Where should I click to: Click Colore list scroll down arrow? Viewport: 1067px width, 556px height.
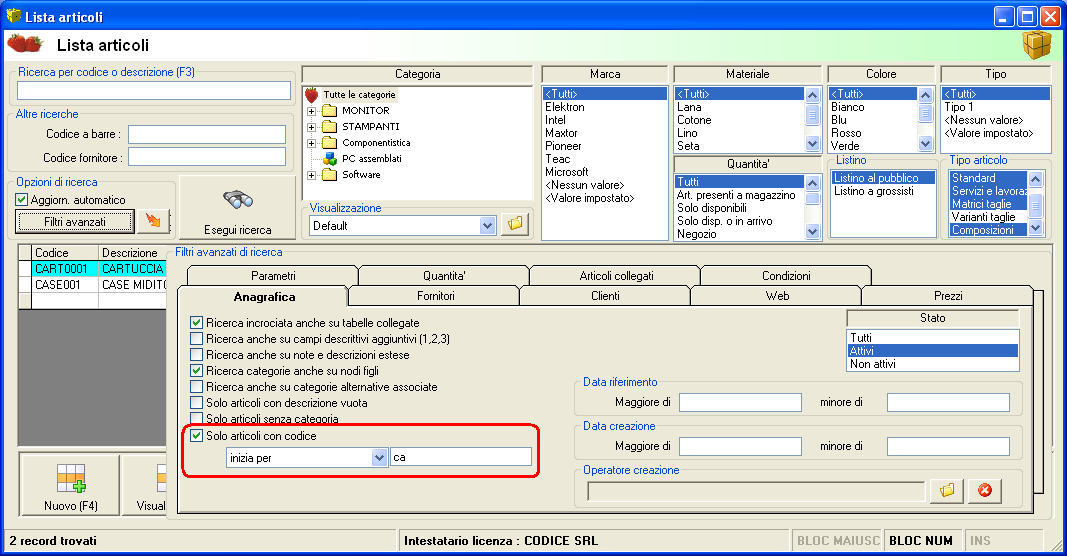pyautogui.click(x=925, y=144)
